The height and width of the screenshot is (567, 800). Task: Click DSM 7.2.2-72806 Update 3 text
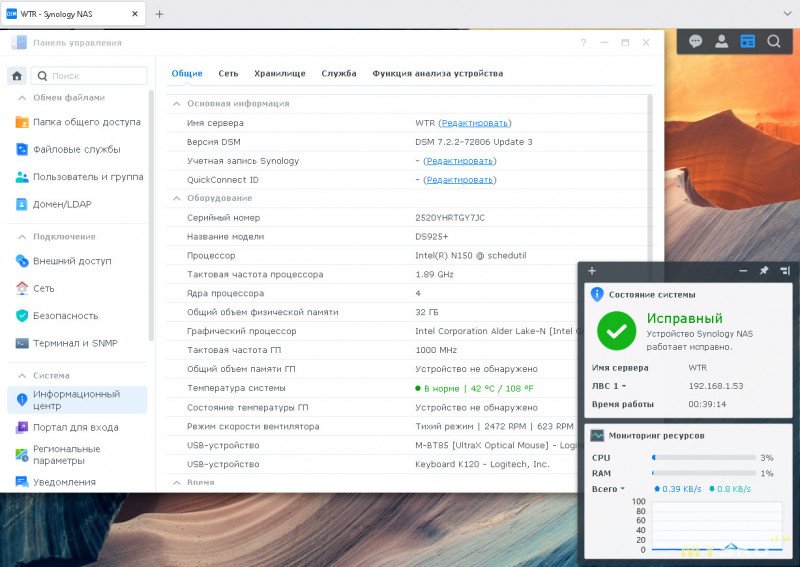coord(473,142)
